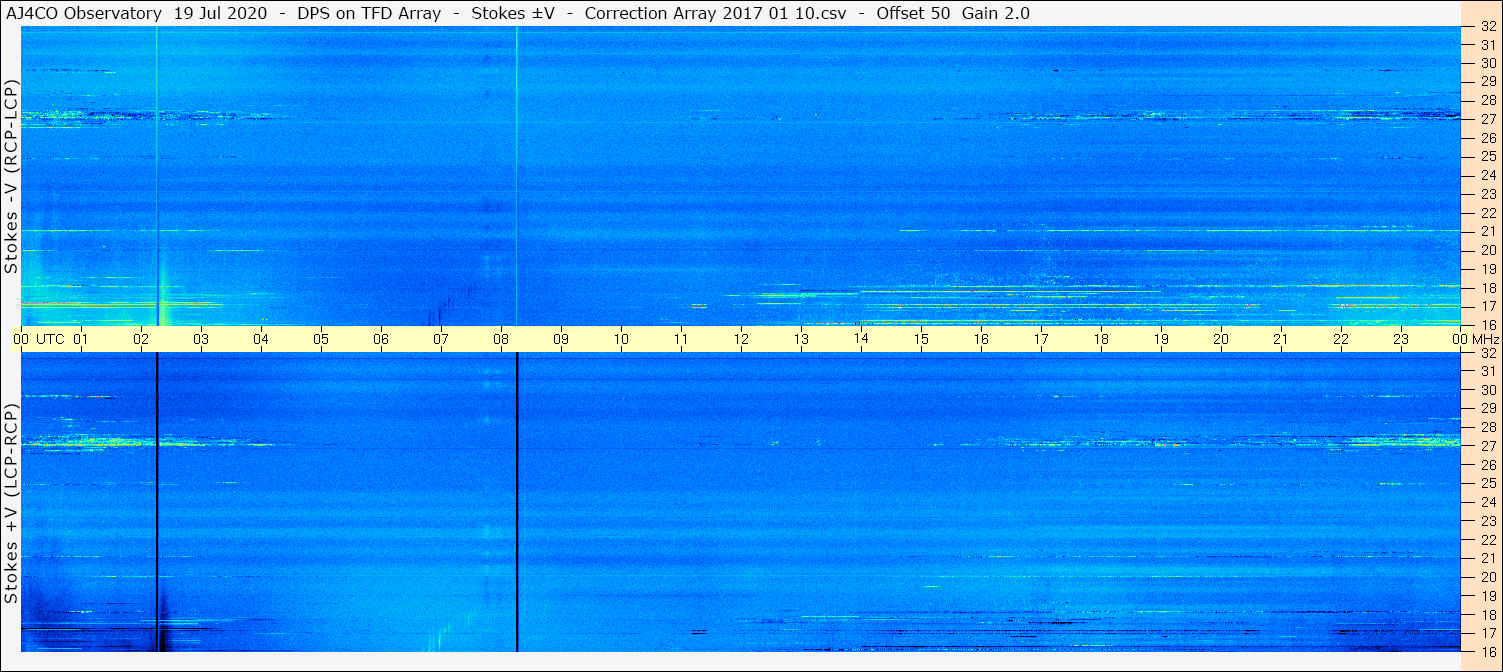The width and height of the screenshot is (1503, 672).
Task: Select the 01 hour mark on time axis
Action: [81, 339]
